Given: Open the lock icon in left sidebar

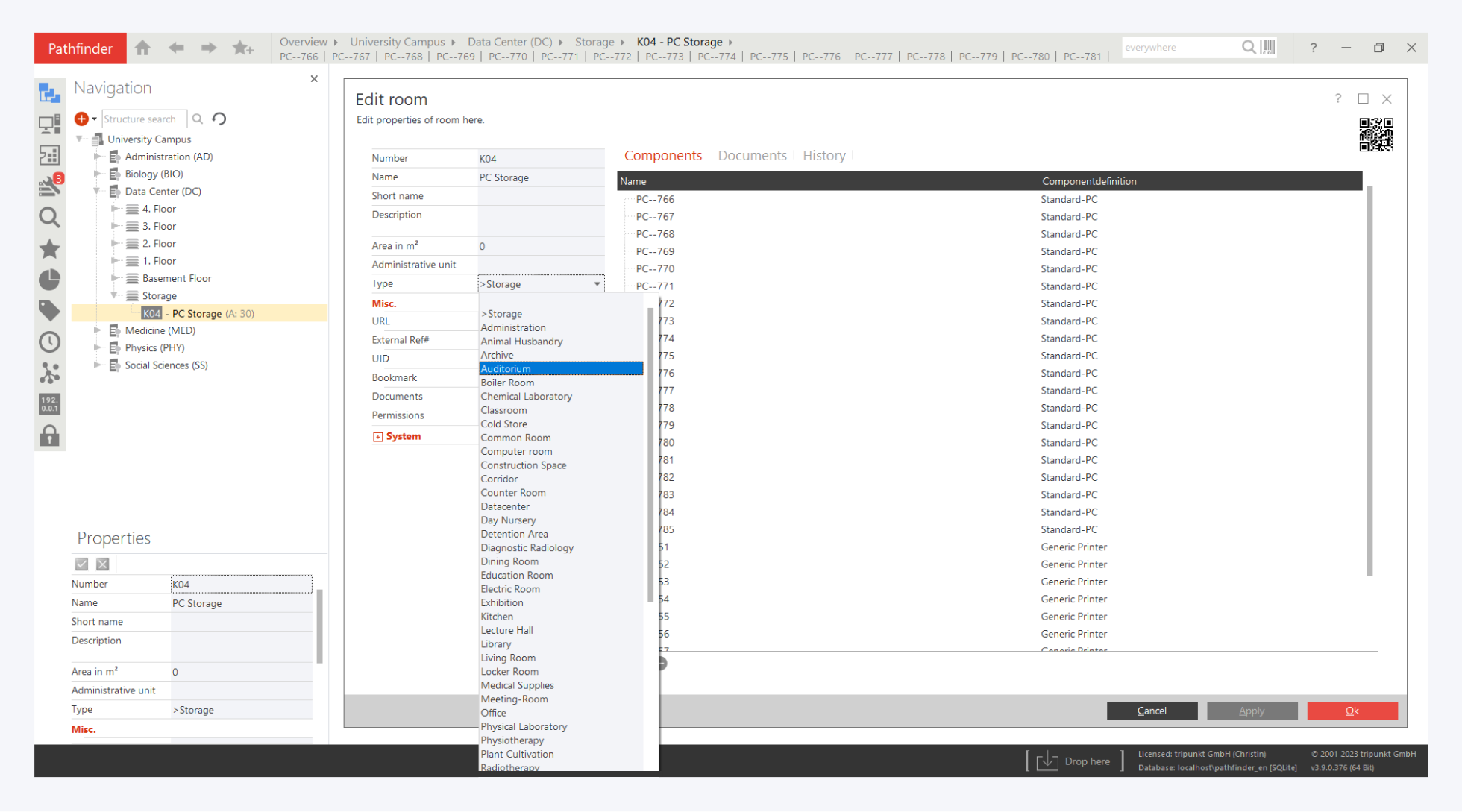Looking at the screenshot, I should coord(49,435).
